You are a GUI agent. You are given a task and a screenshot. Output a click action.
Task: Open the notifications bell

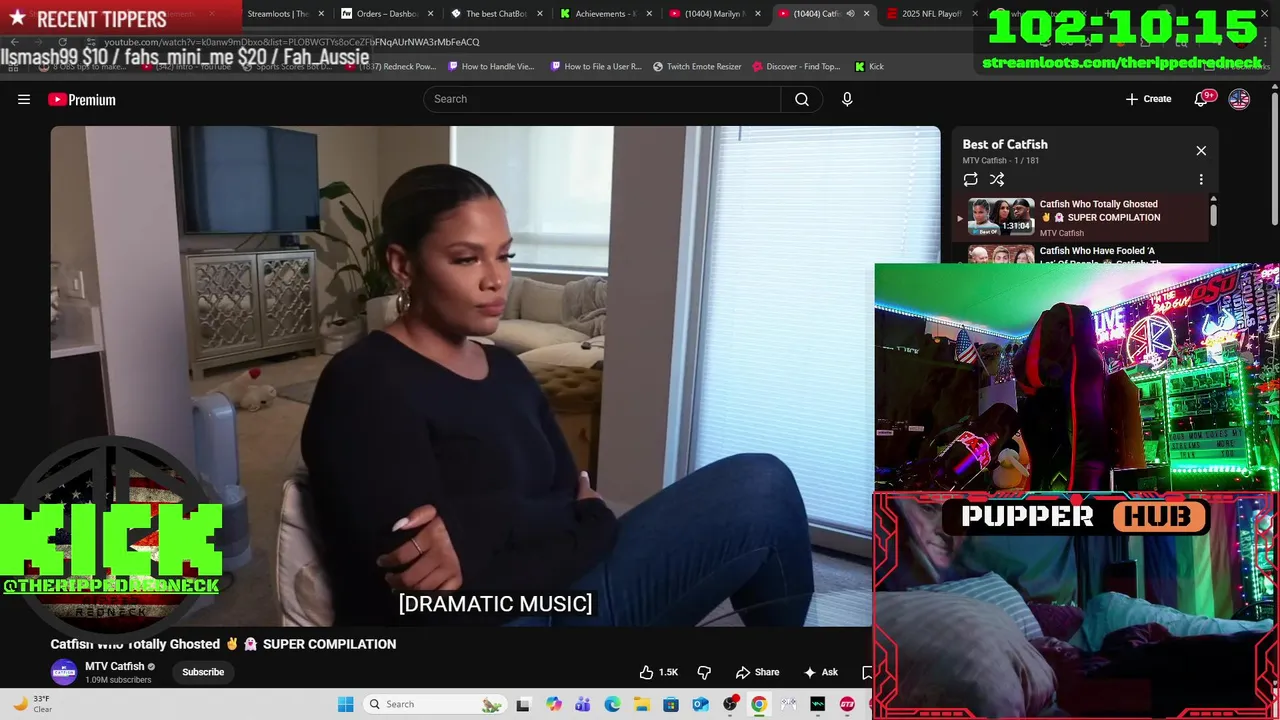click(1202, 99)
